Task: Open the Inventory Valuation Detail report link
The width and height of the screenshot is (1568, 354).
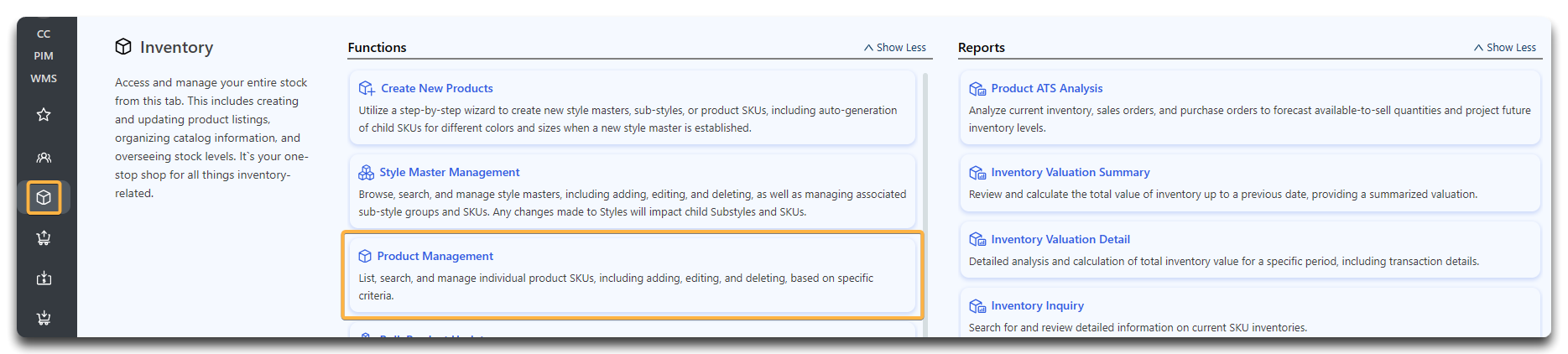Action: (x=1060, y=239)
